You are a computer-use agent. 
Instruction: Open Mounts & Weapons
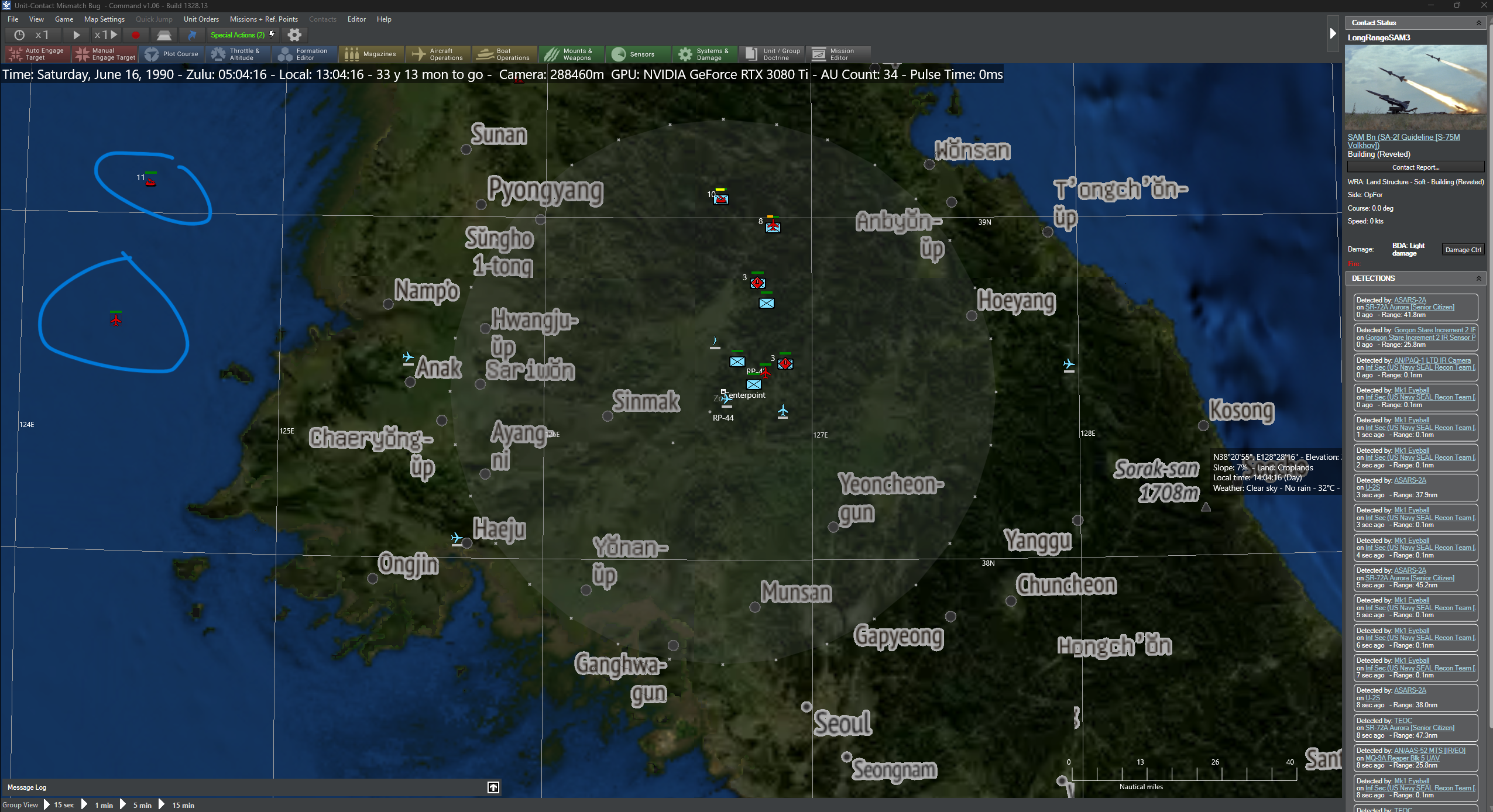pos(572,54)
